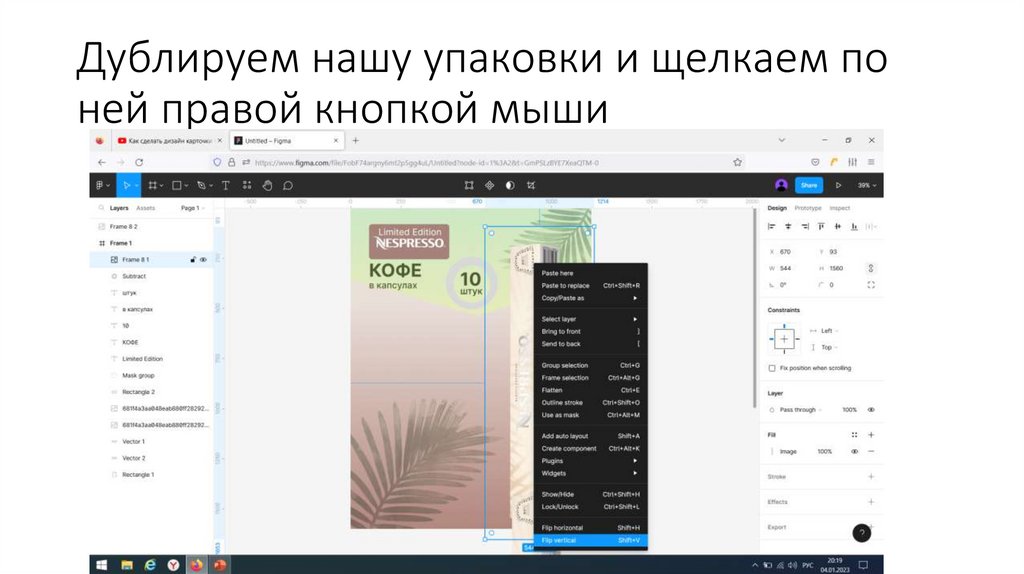Add a new Stroke with plus icon
Viewport: 1024px width, 574px height.
871,477
